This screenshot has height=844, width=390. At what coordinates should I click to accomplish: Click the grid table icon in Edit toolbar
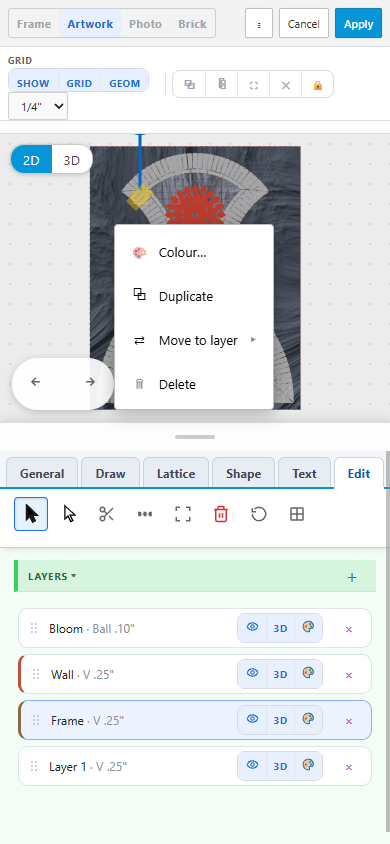click(x=297, y=514)
